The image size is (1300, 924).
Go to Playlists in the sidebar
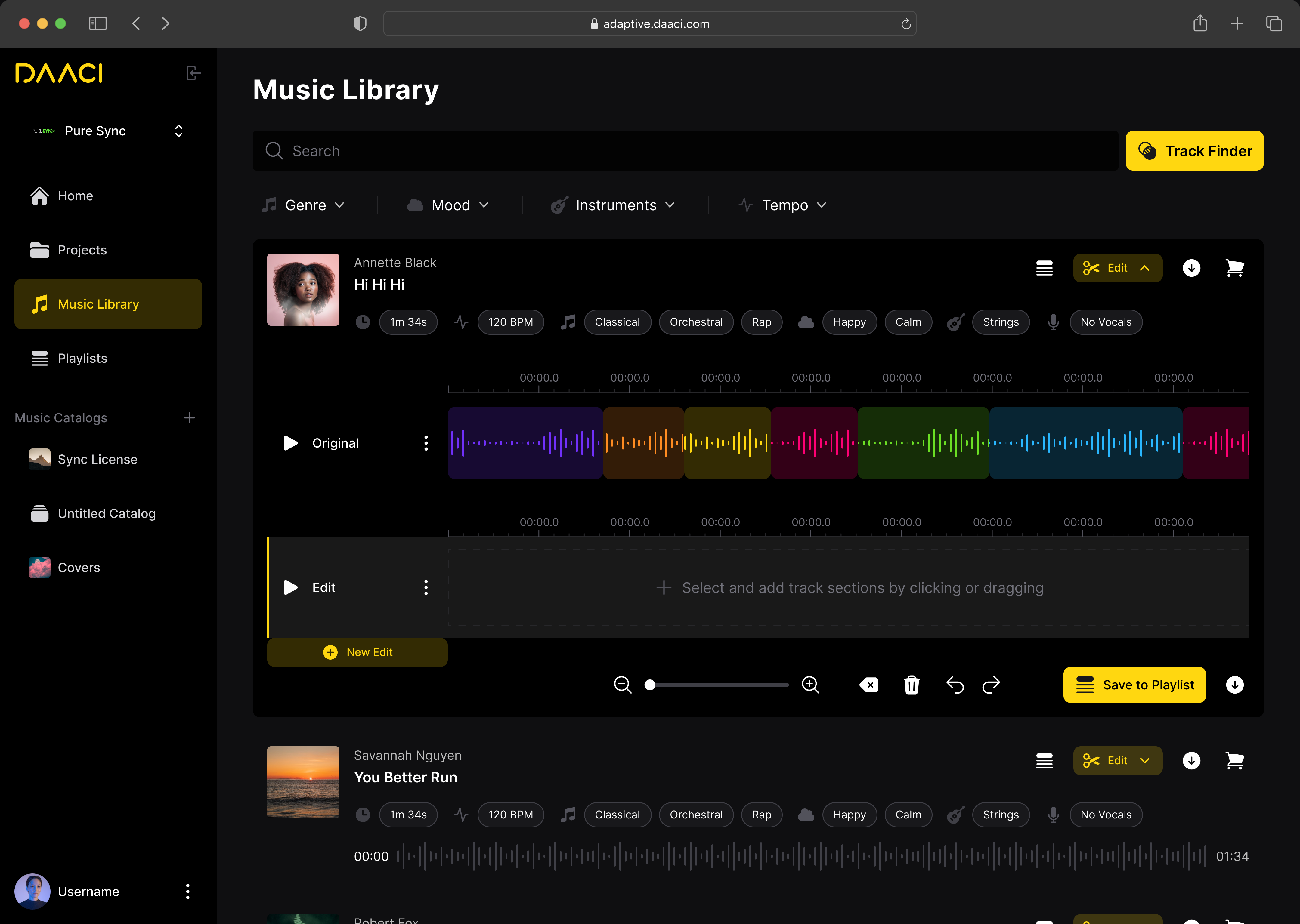tap(82, 359)
